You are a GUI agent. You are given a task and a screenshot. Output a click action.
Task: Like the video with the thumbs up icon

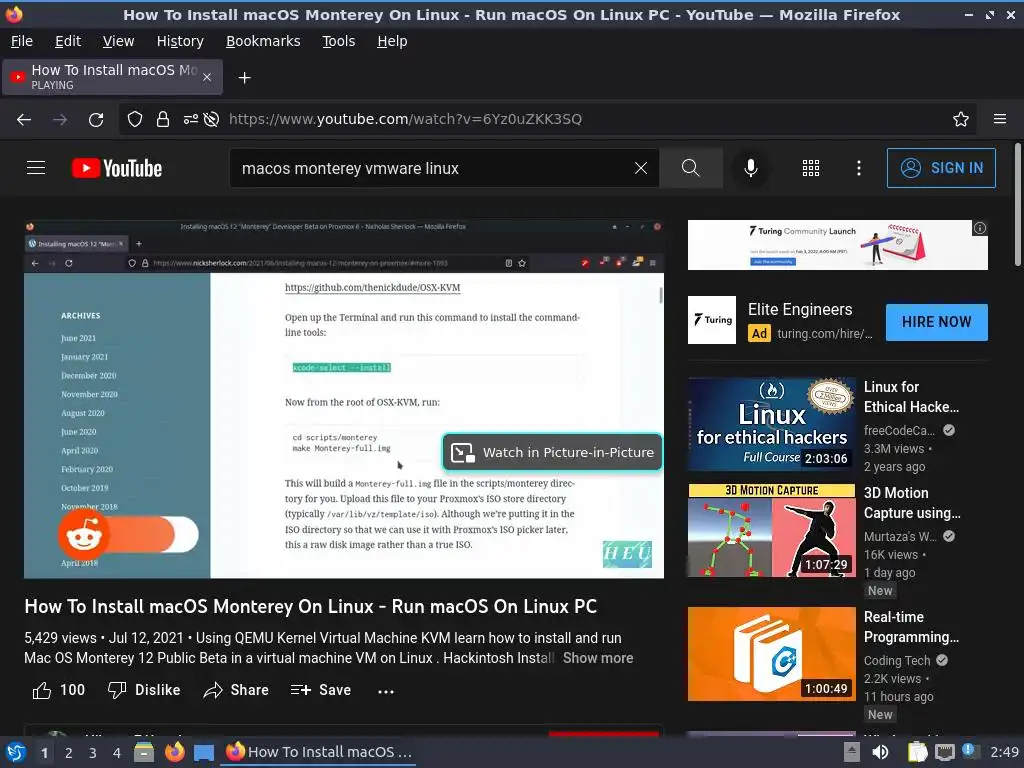[42, 690]
